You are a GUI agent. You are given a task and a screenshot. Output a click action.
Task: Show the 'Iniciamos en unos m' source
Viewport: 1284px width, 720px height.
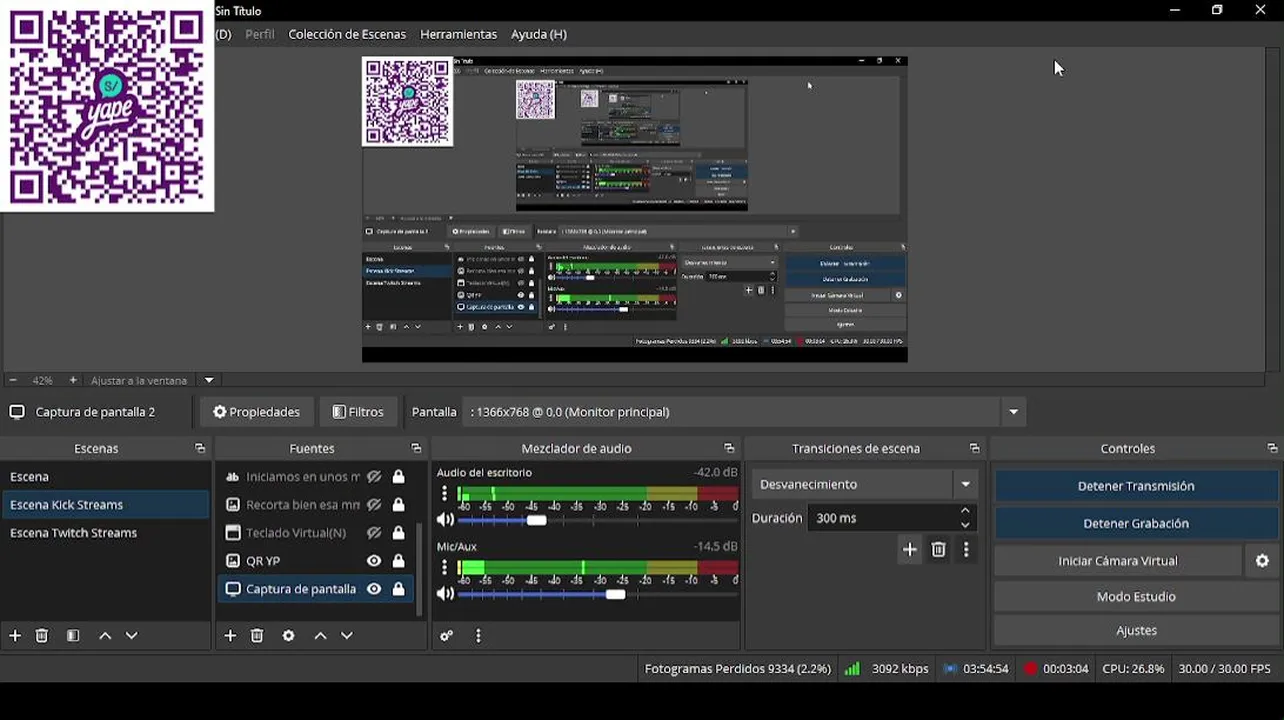tap(374, 477)
